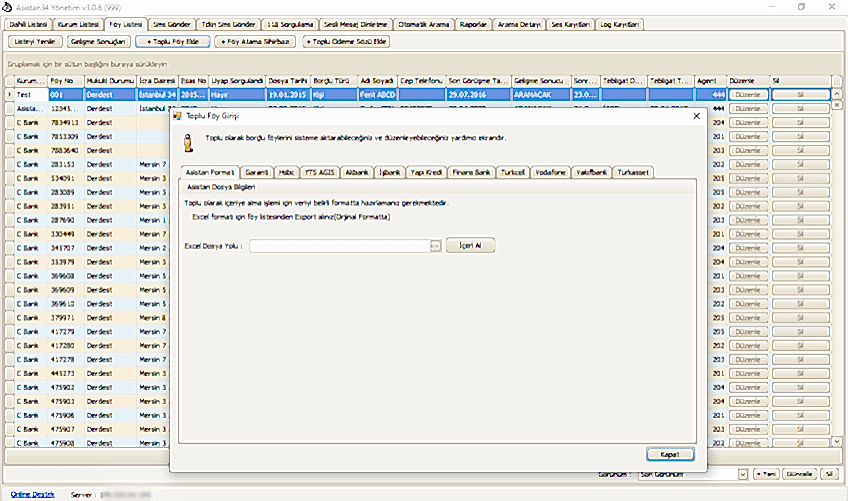Click the Toplu Föy Girişi dialog title icon
The image size is (848, 501).
179,116
